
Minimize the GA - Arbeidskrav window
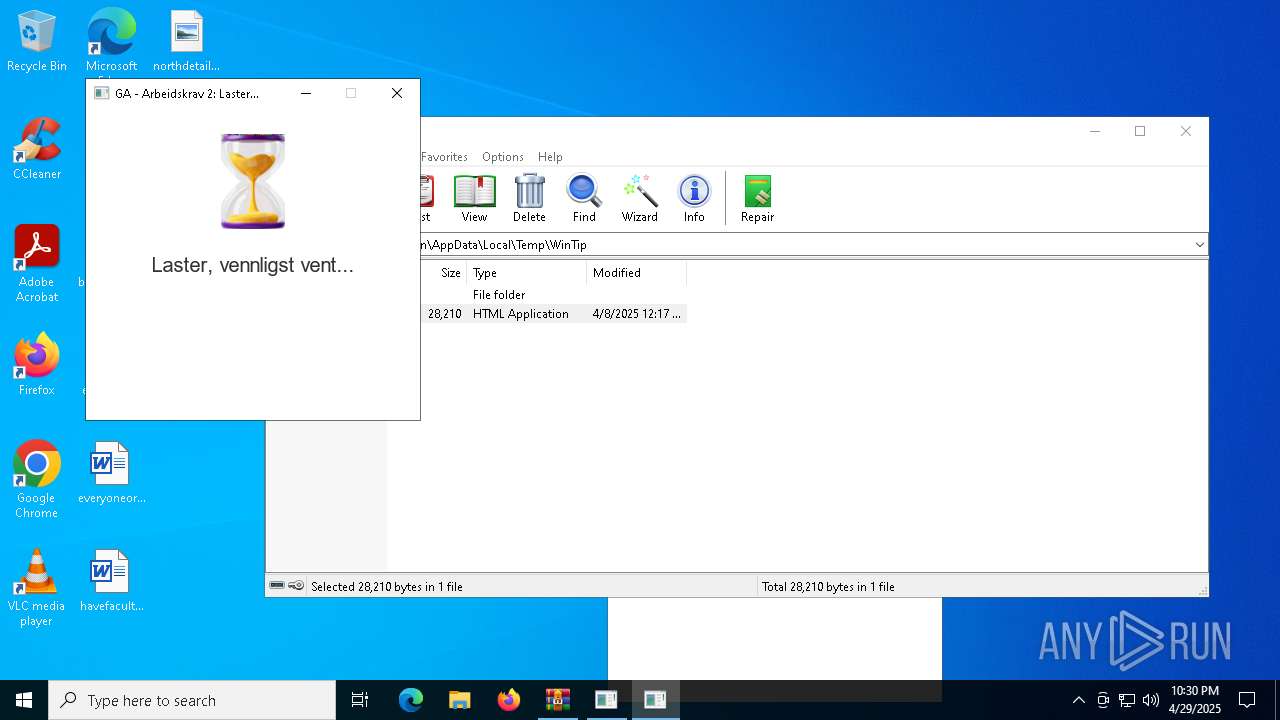pyautogui.click(x=306, y=93)
